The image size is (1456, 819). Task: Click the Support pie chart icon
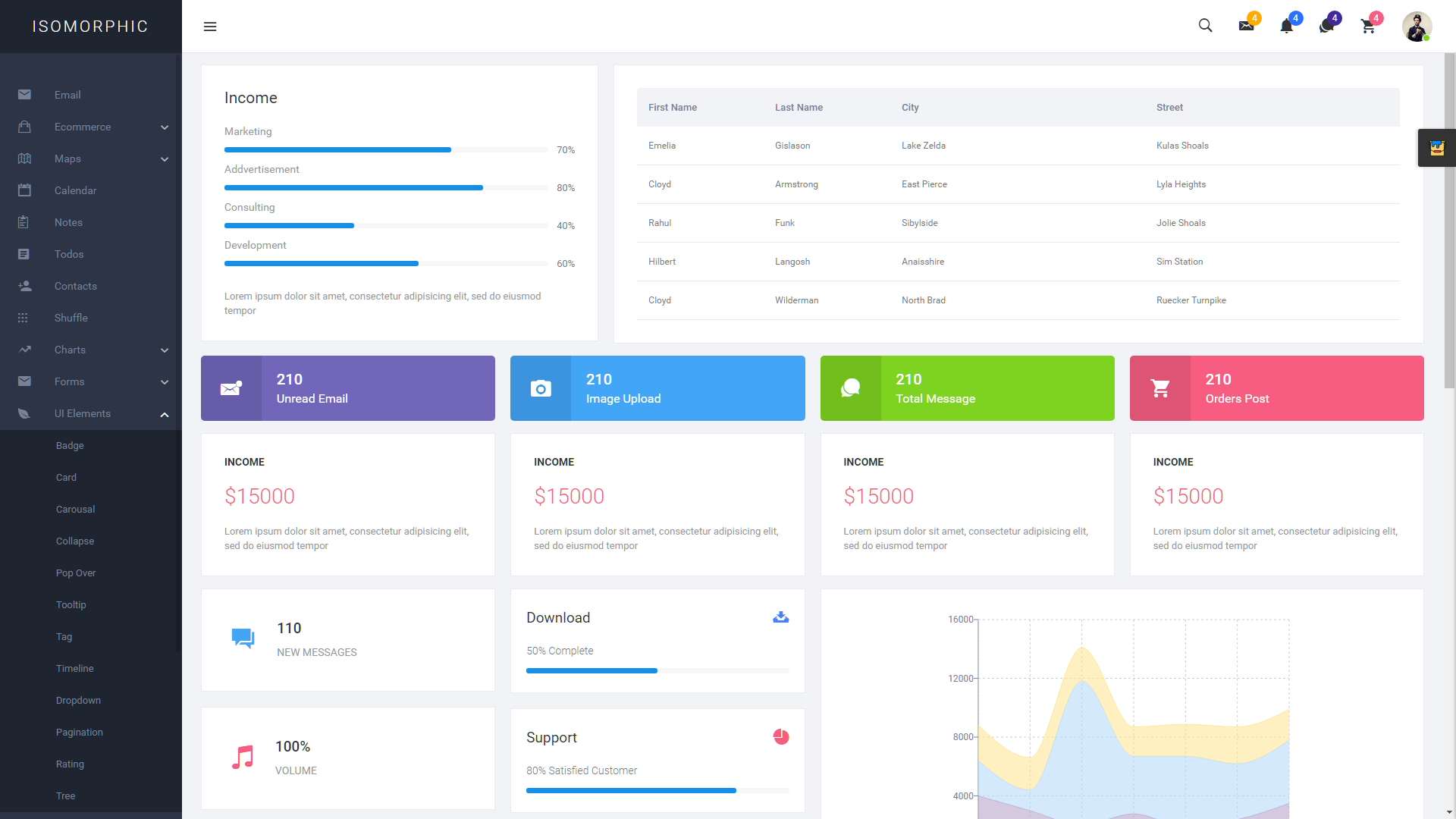[781, 737]
